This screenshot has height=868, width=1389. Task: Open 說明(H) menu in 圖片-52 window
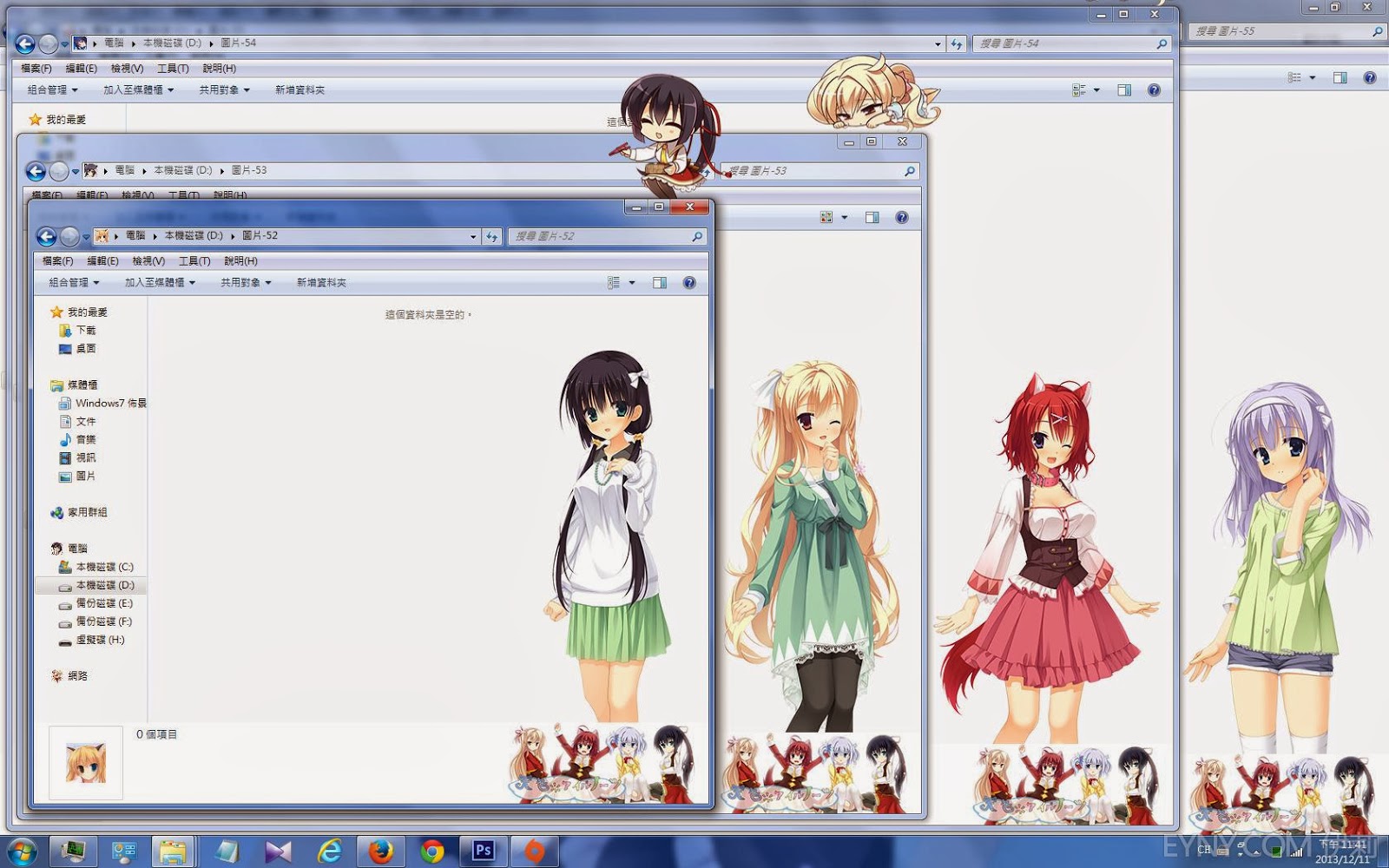240,260
